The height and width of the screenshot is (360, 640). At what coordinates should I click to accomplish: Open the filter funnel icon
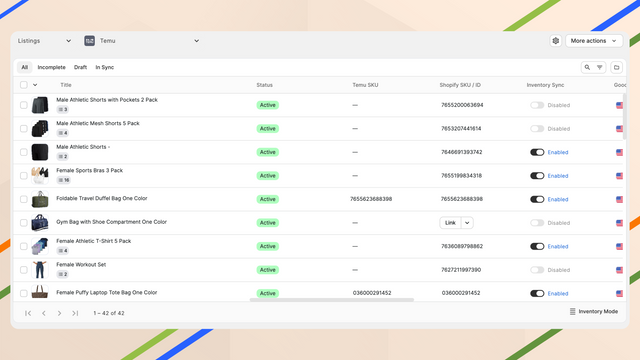600,67
